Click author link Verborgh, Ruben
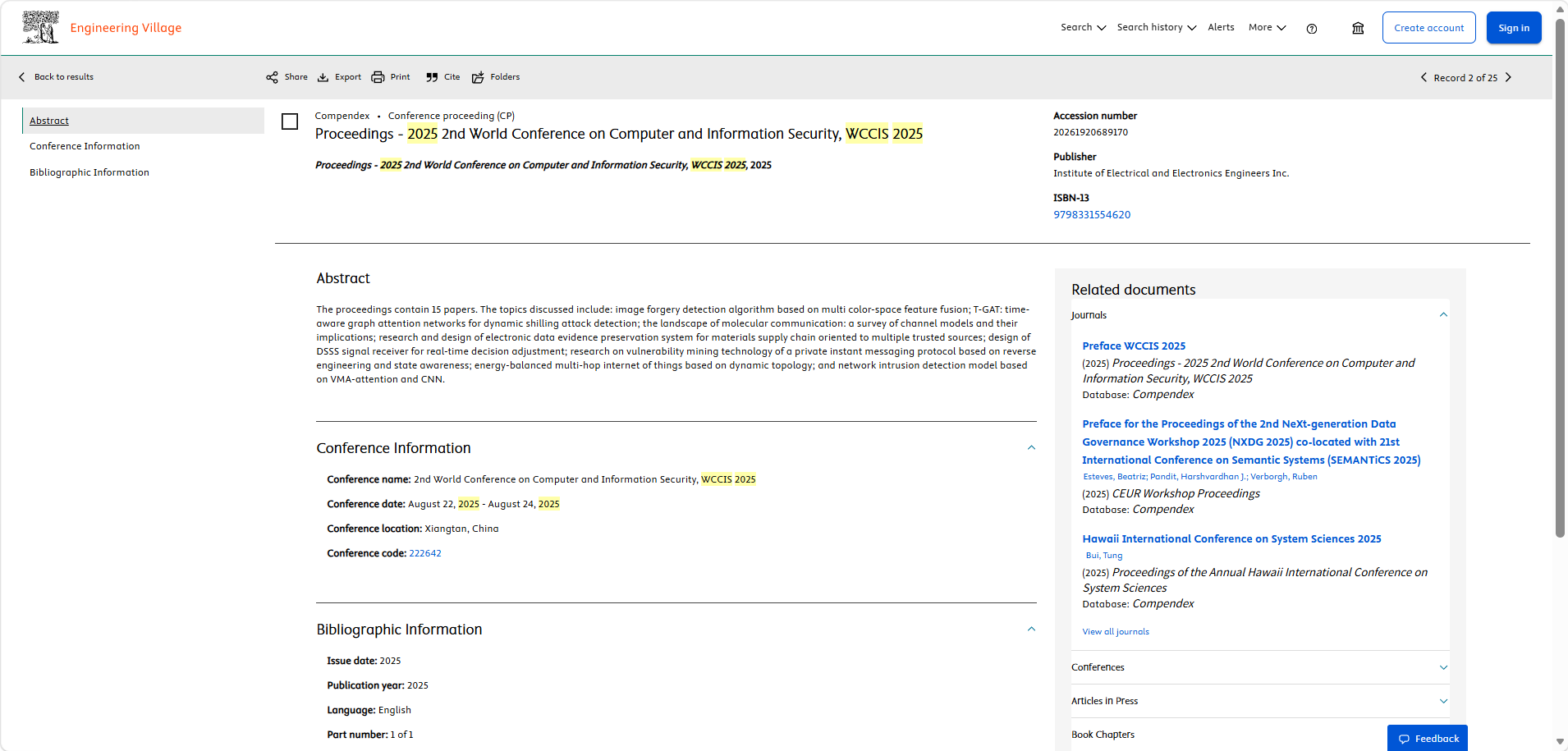The height and width of the screenshot is (751, 1568). tap(1284, 477)
